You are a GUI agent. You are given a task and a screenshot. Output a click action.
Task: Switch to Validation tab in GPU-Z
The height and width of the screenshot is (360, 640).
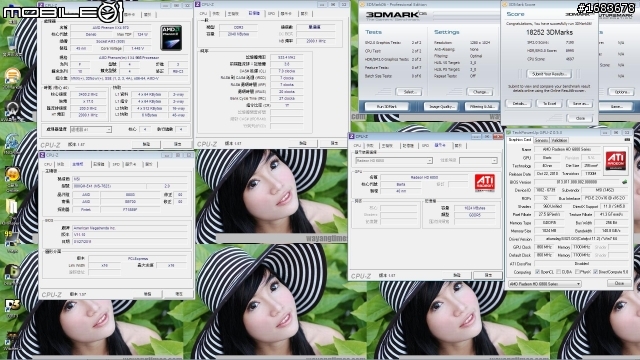(x=560, y=140)
